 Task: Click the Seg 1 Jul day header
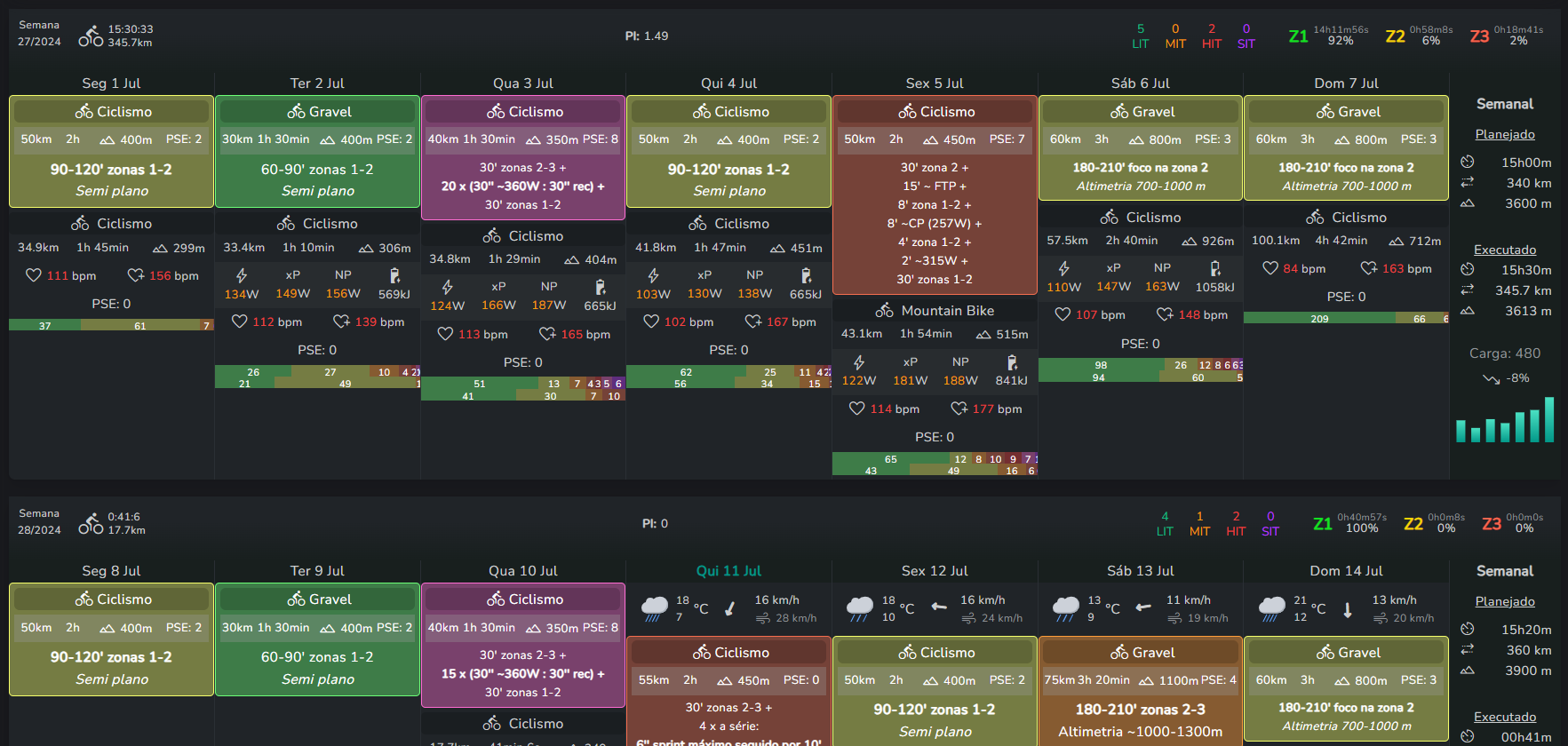click(x=112, y=83)
